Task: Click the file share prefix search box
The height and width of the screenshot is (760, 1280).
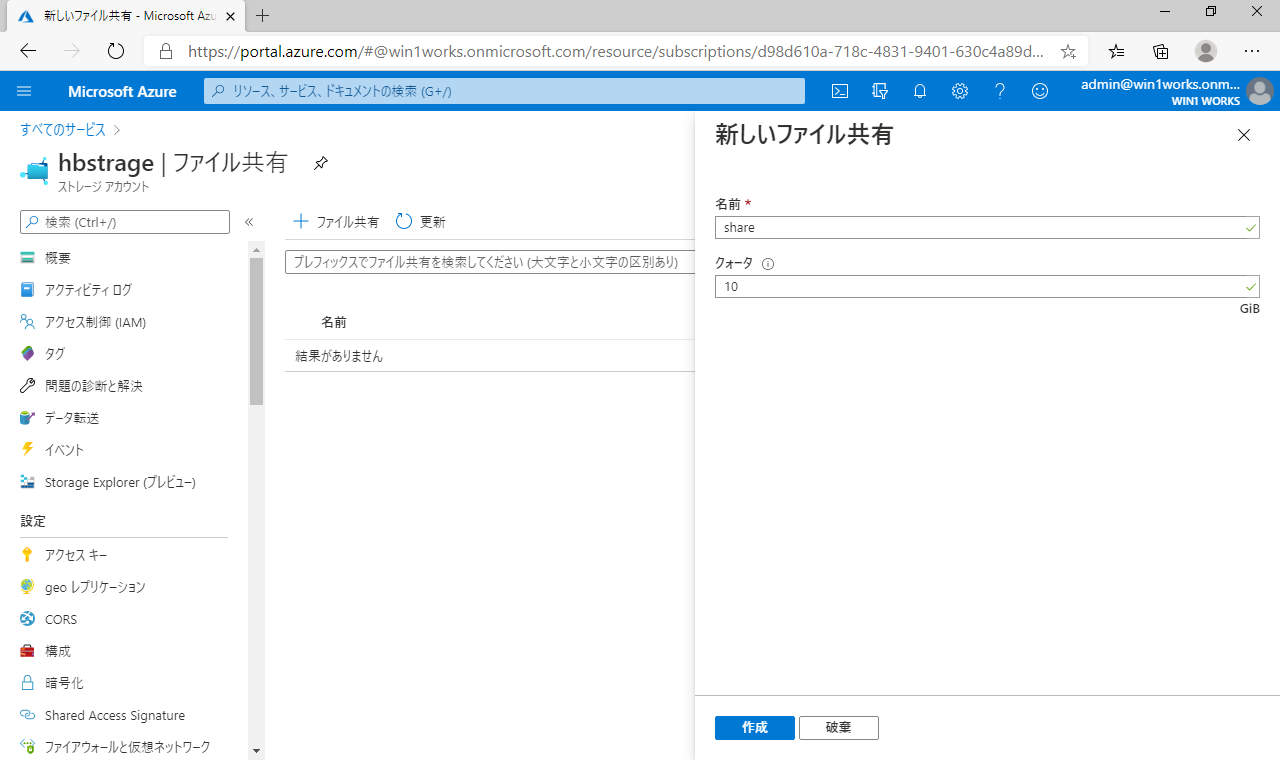Action: (490, 262)
